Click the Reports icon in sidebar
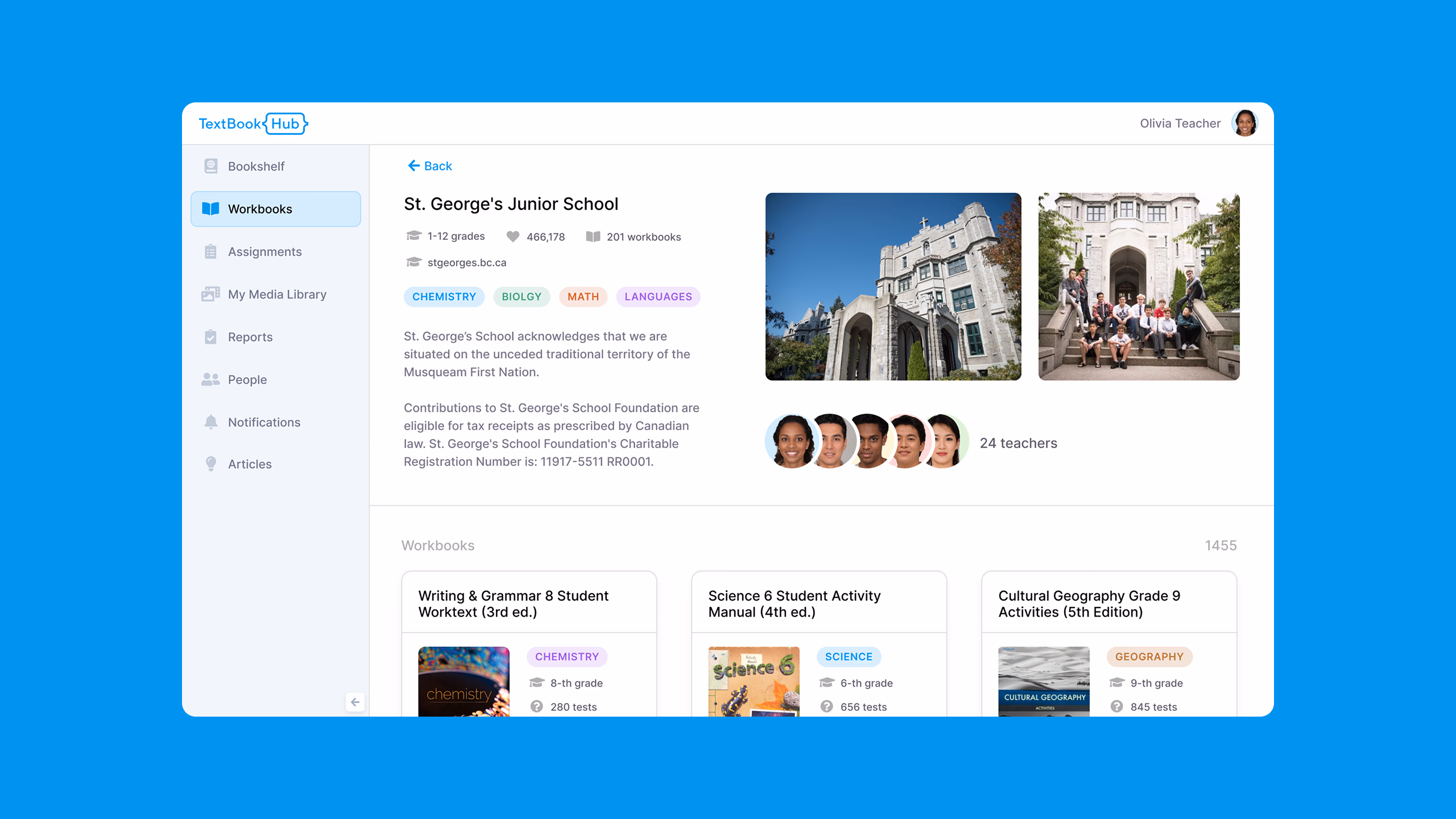This screenshot has height=819, width=1456. [x=211, y=337]
